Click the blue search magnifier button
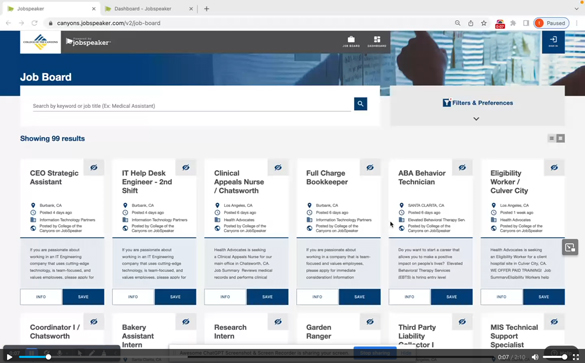 click(360, 104)
